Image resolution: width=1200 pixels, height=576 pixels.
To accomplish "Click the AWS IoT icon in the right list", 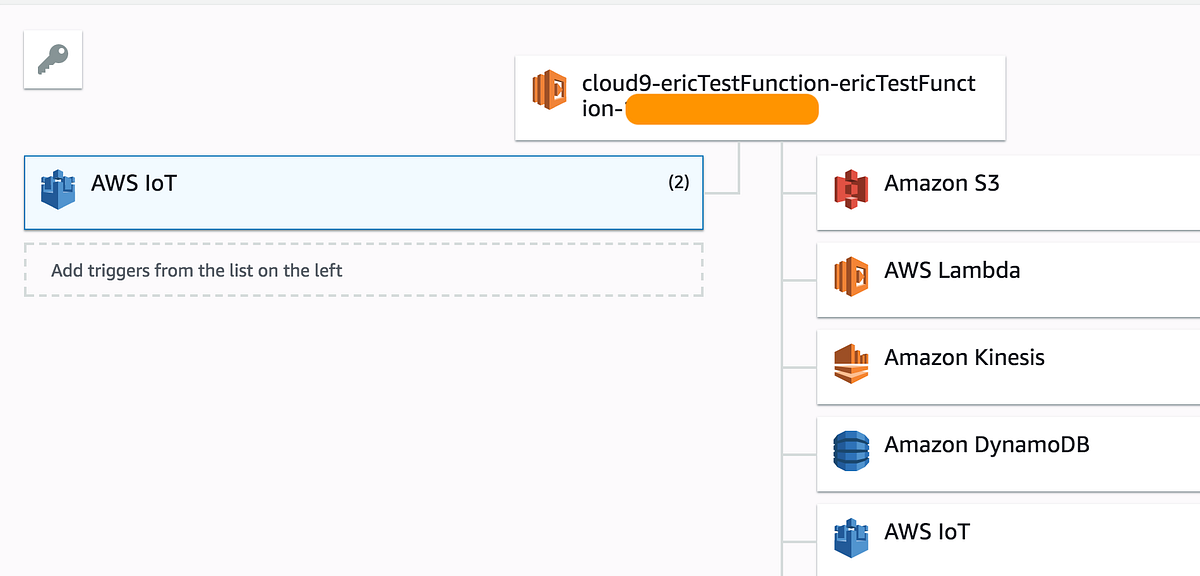I will point(850,531).
